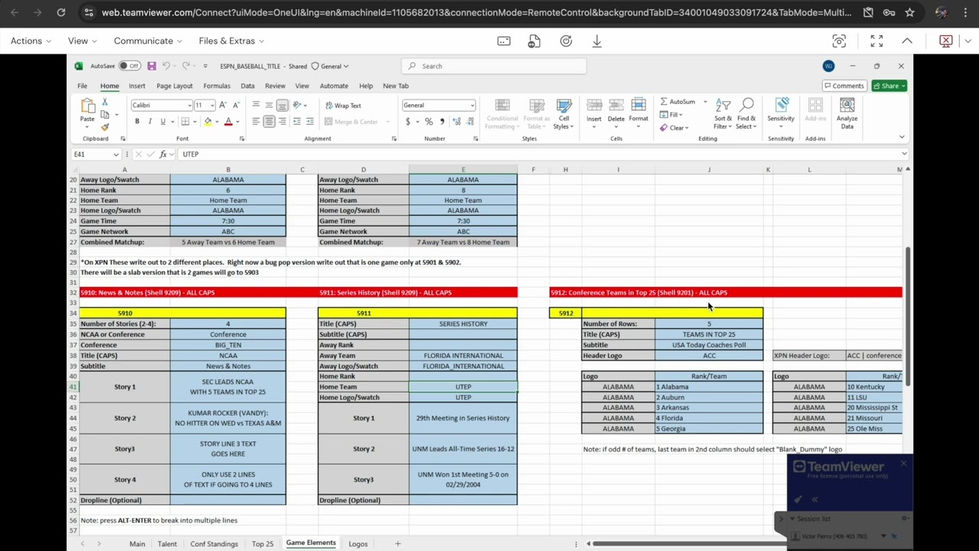Click the Accounting dollar format icon
This screenshot has width=979, height=551.
coord(408,122)
